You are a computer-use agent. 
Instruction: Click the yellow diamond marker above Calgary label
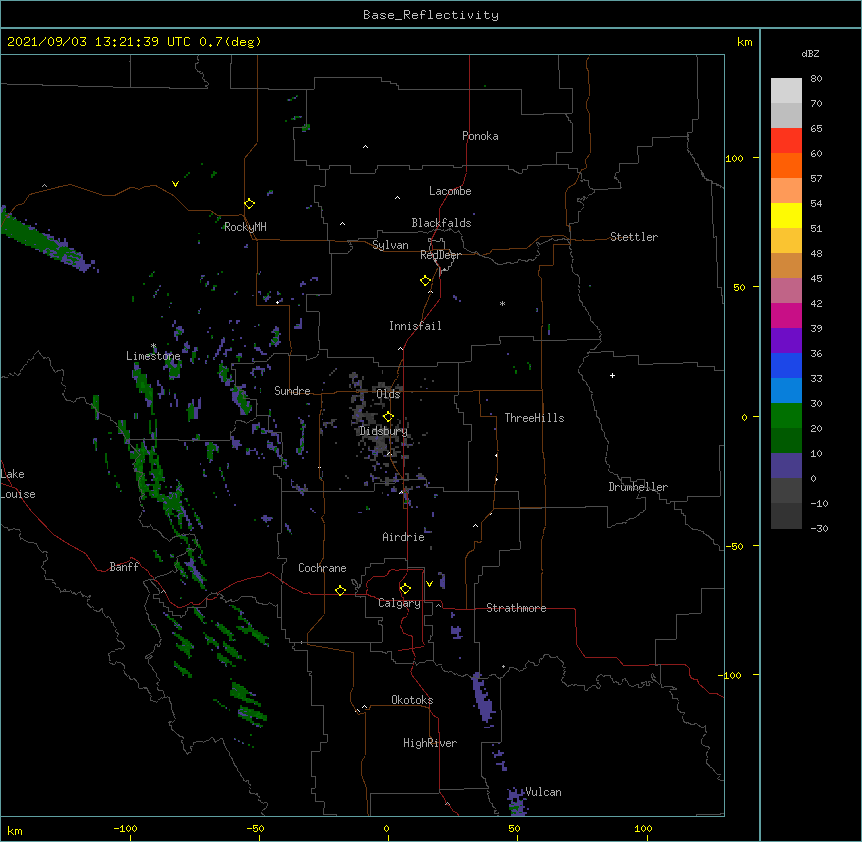[405, 589]
